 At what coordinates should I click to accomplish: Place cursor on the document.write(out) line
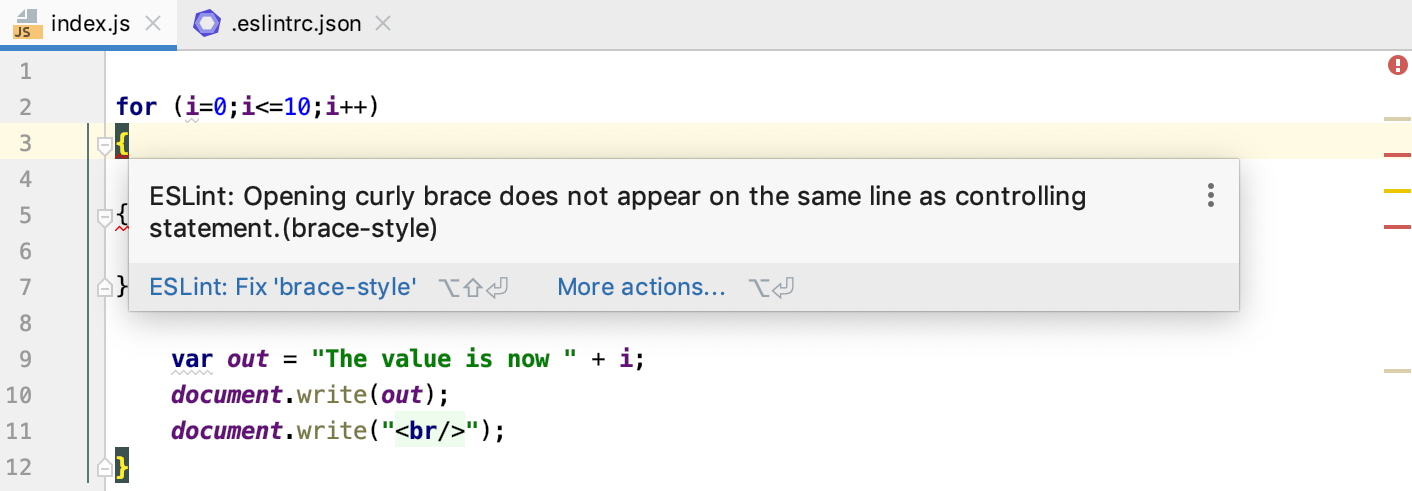[x=310, y=395]
